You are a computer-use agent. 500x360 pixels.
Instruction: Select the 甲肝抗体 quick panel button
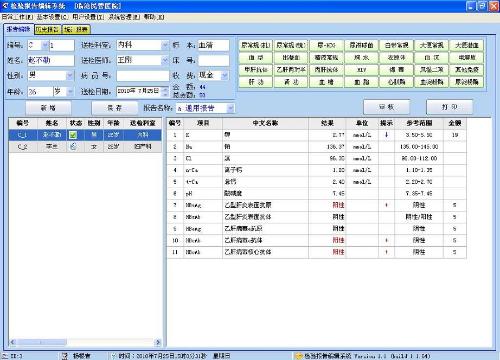pos(256,70)
